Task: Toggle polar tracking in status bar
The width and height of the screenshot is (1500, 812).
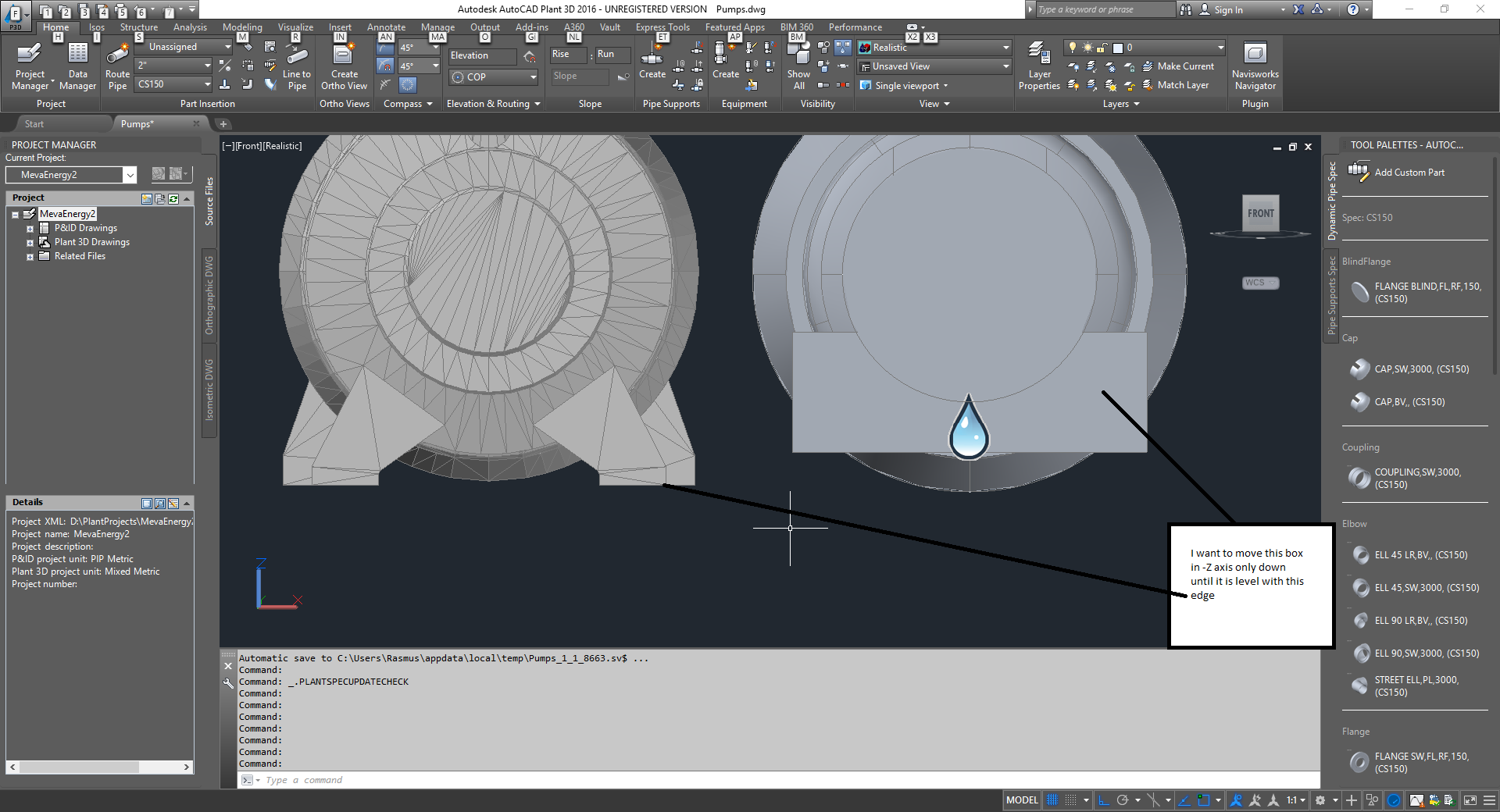Action: 1123,800
